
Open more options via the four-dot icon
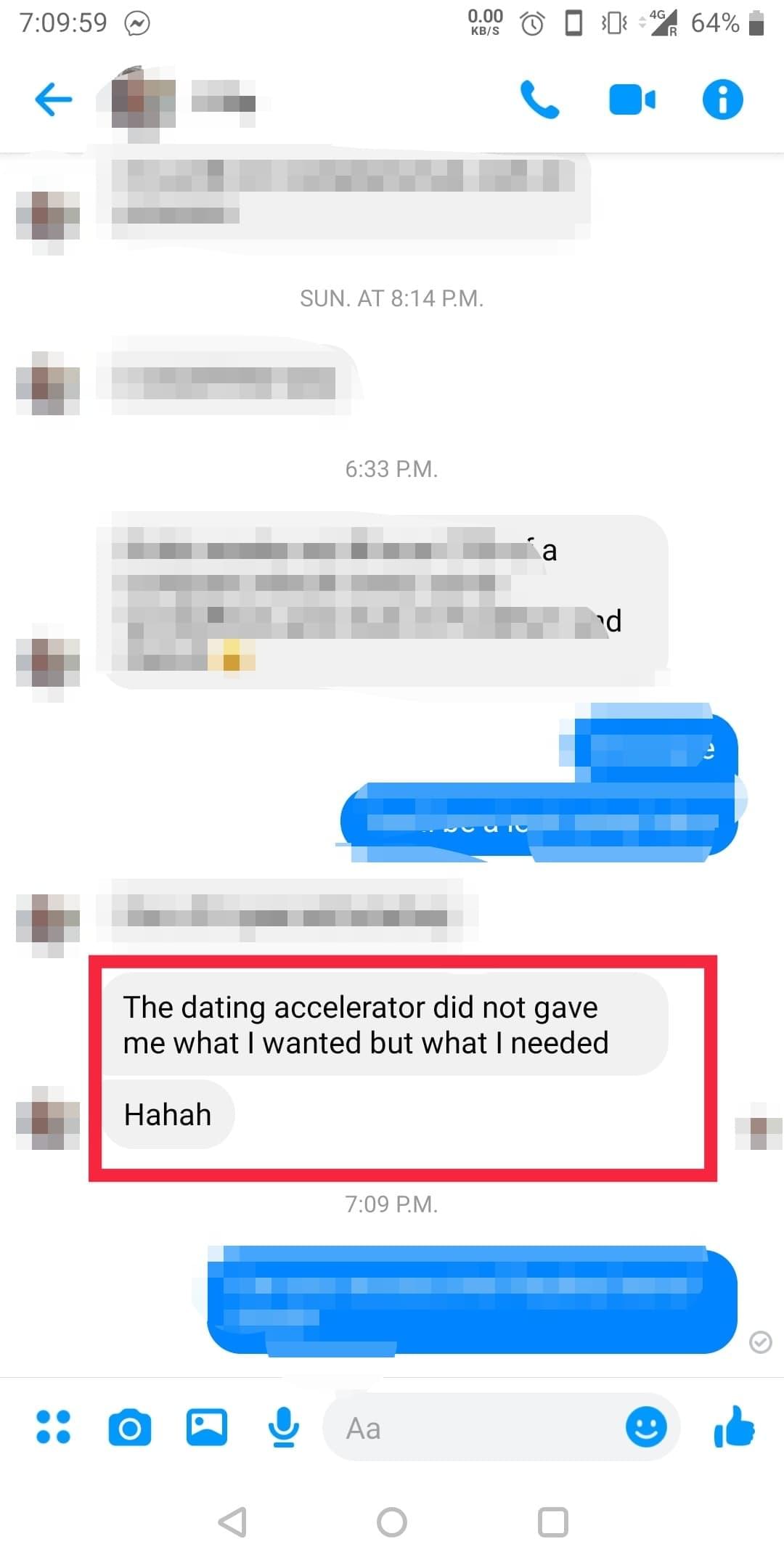(x=53, y=1426)
